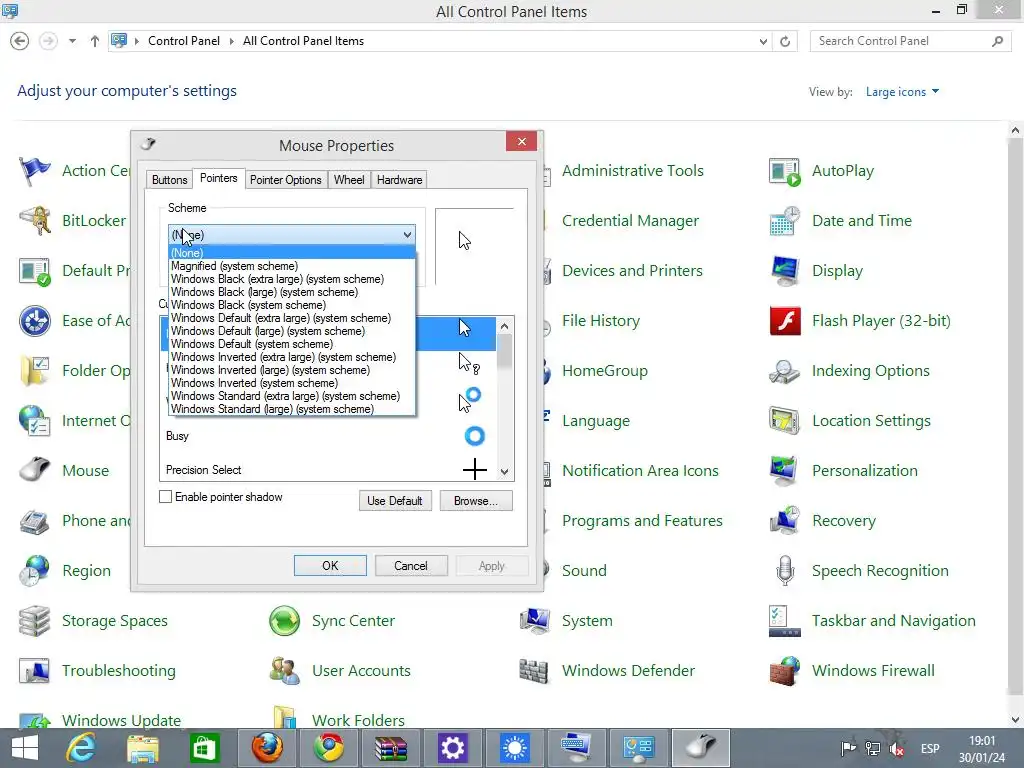The width and height of the screenshot is (1024, 768).
Task: Open the User Accounts icon
Action: tap(285, 671)
